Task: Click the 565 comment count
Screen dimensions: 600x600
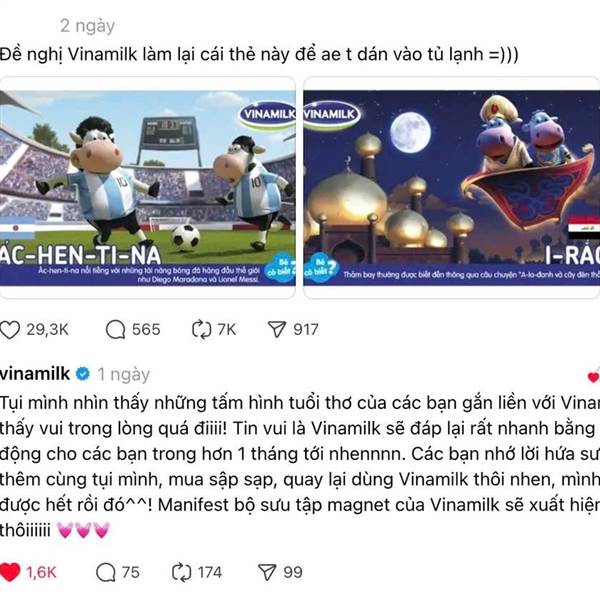Action: point(146,329)
